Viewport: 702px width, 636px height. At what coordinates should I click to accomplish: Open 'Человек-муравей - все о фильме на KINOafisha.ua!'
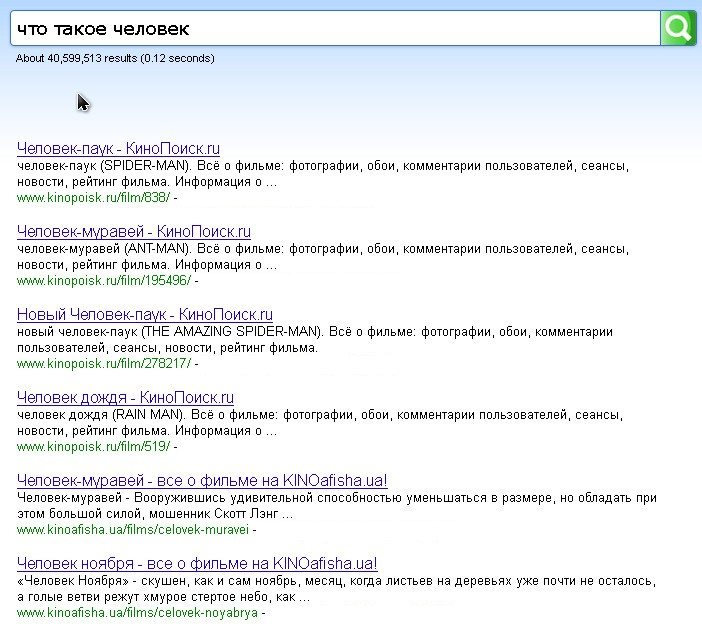202,481
